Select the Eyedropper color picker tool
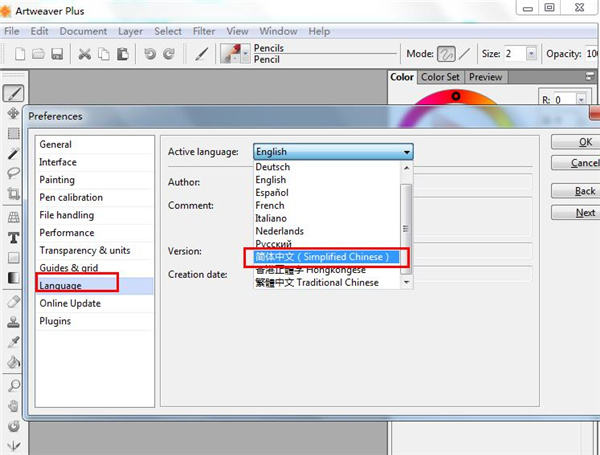The height and width of the screenshot is (455, 600). pos(13,342)
